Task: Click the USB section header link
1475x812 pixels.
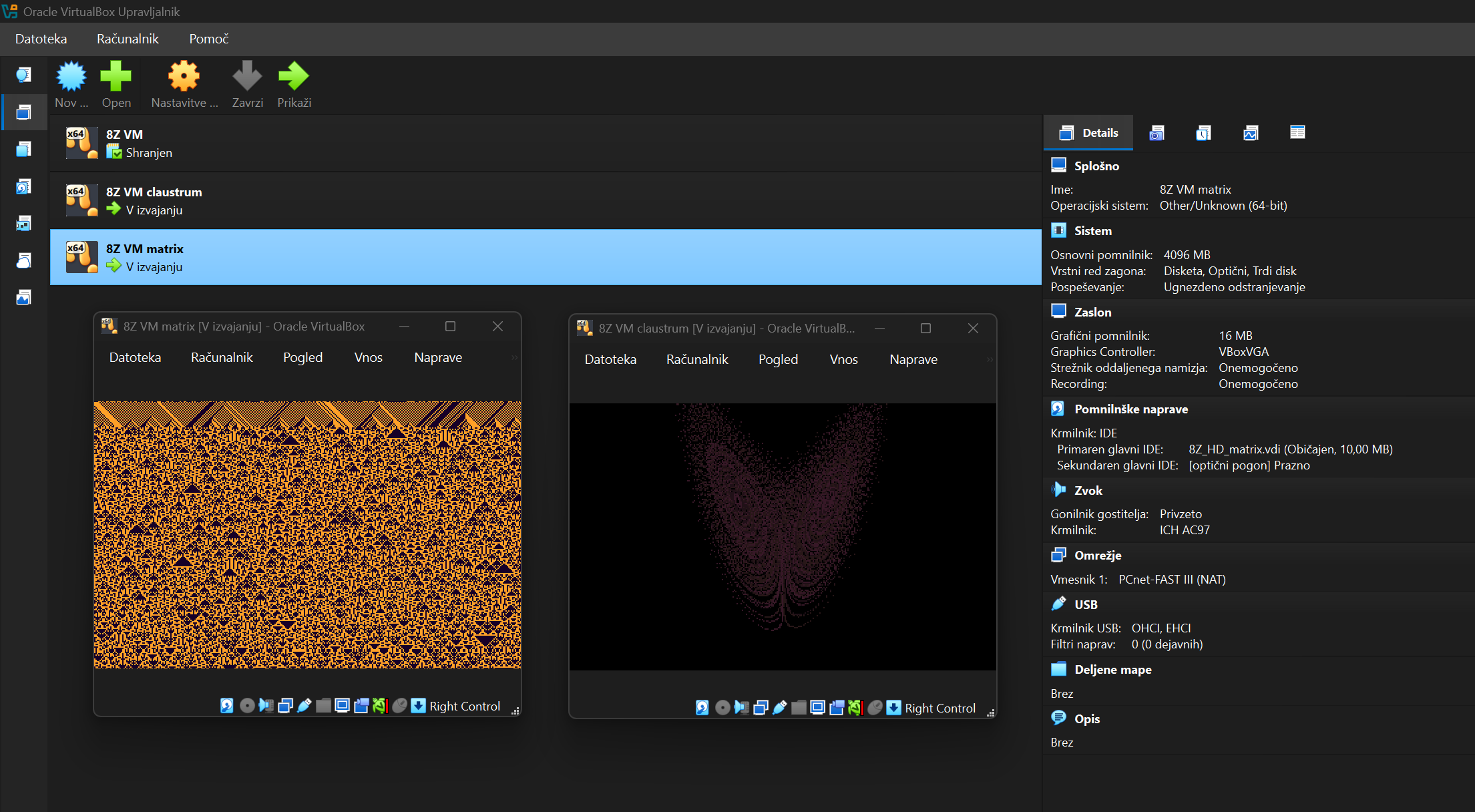Action: 1086,604
